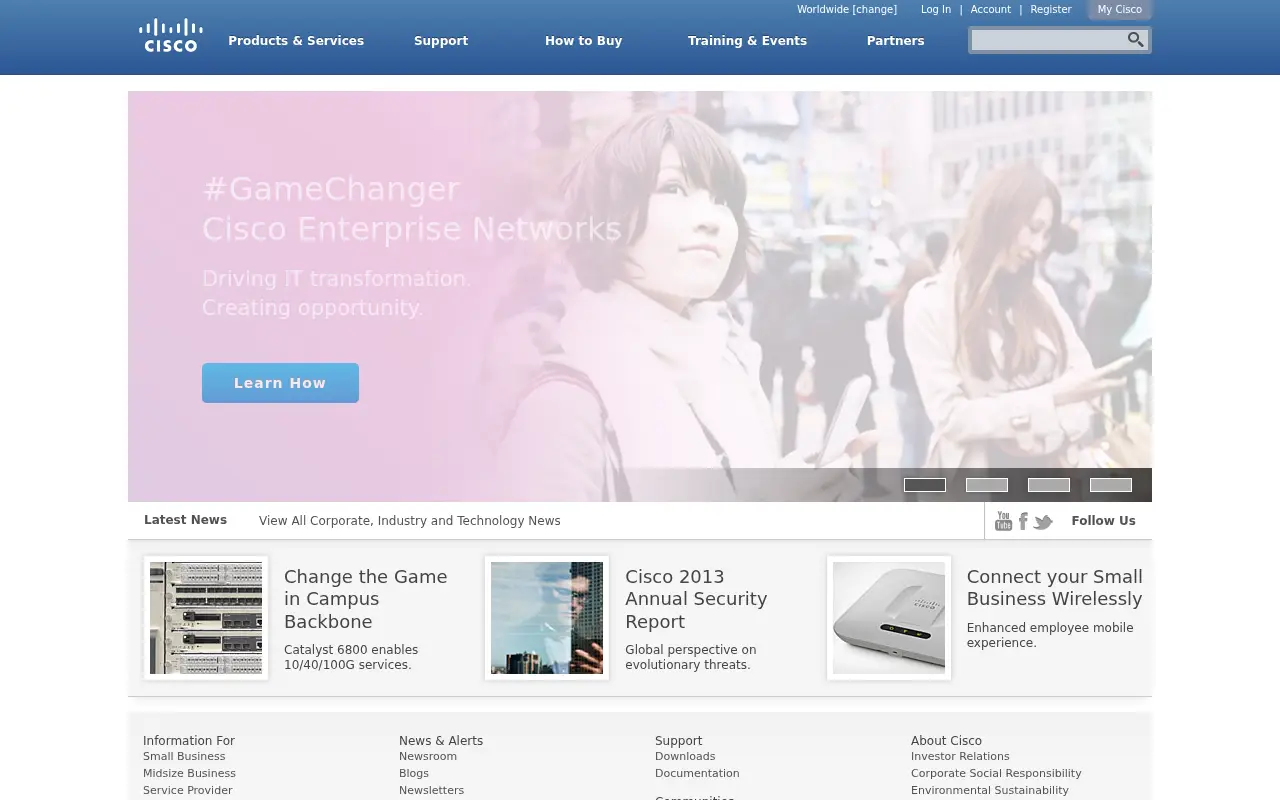The height and width of the screenshot is (800, 1280).
Task: Open the Partners menu
Action: coord(895,41)
